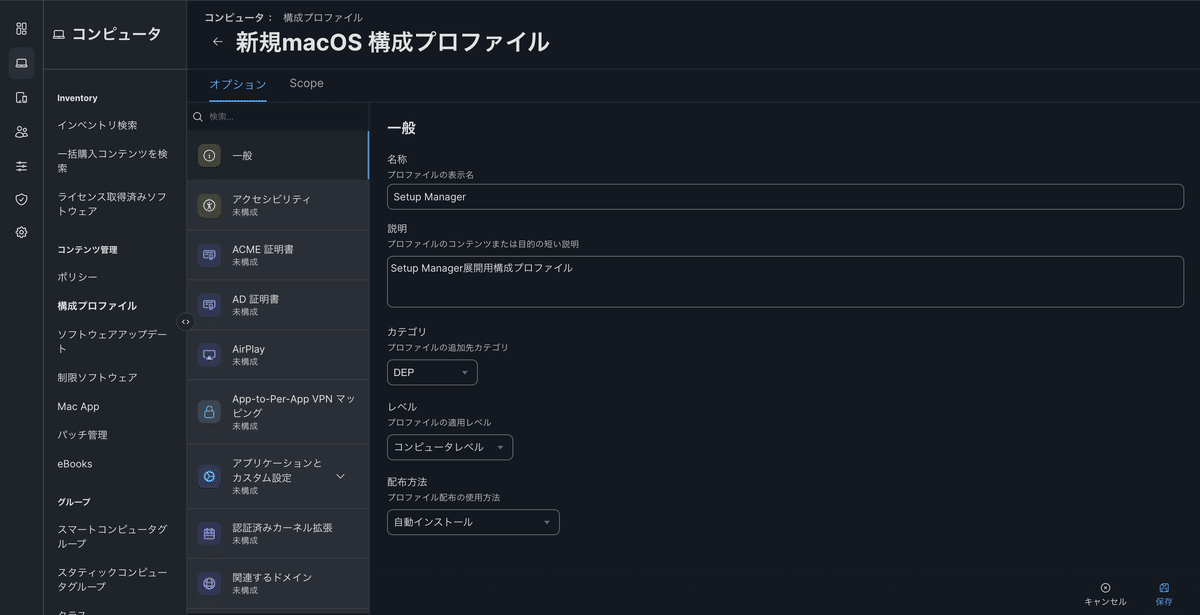Open the カテゴリ DEP dropdown

[431, 372]
